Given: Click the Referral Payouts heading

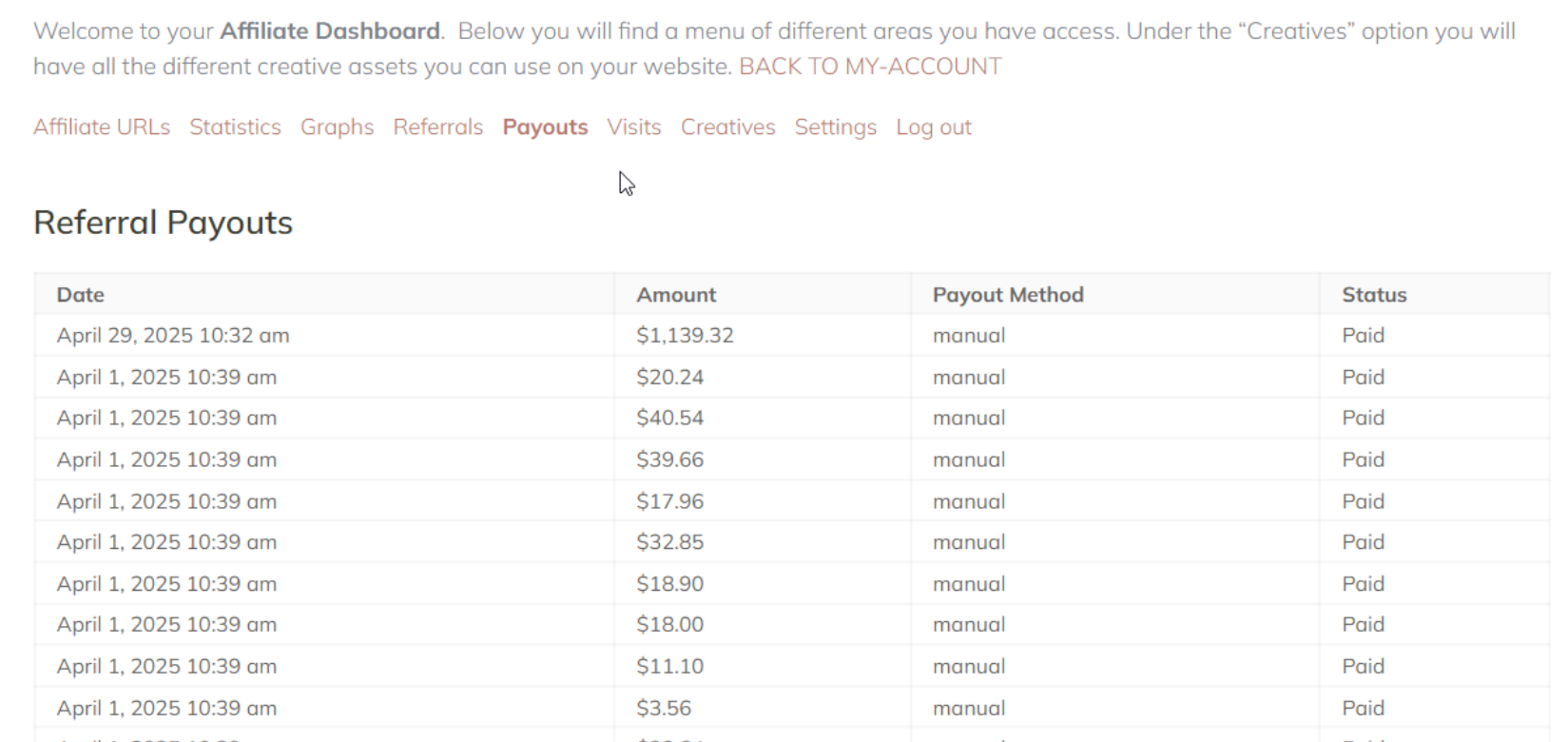Looking at the screenshot, I should click(x=163, y=223).
